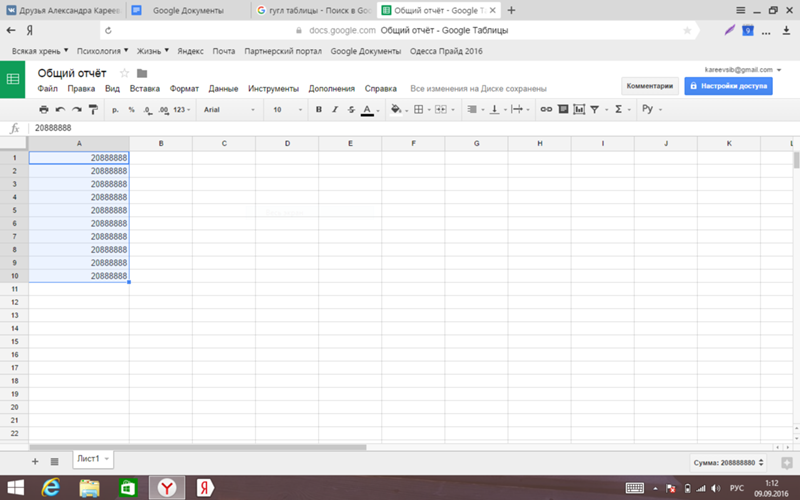Format cells as percent
This screenshot has width=800, height=500.
131,109
